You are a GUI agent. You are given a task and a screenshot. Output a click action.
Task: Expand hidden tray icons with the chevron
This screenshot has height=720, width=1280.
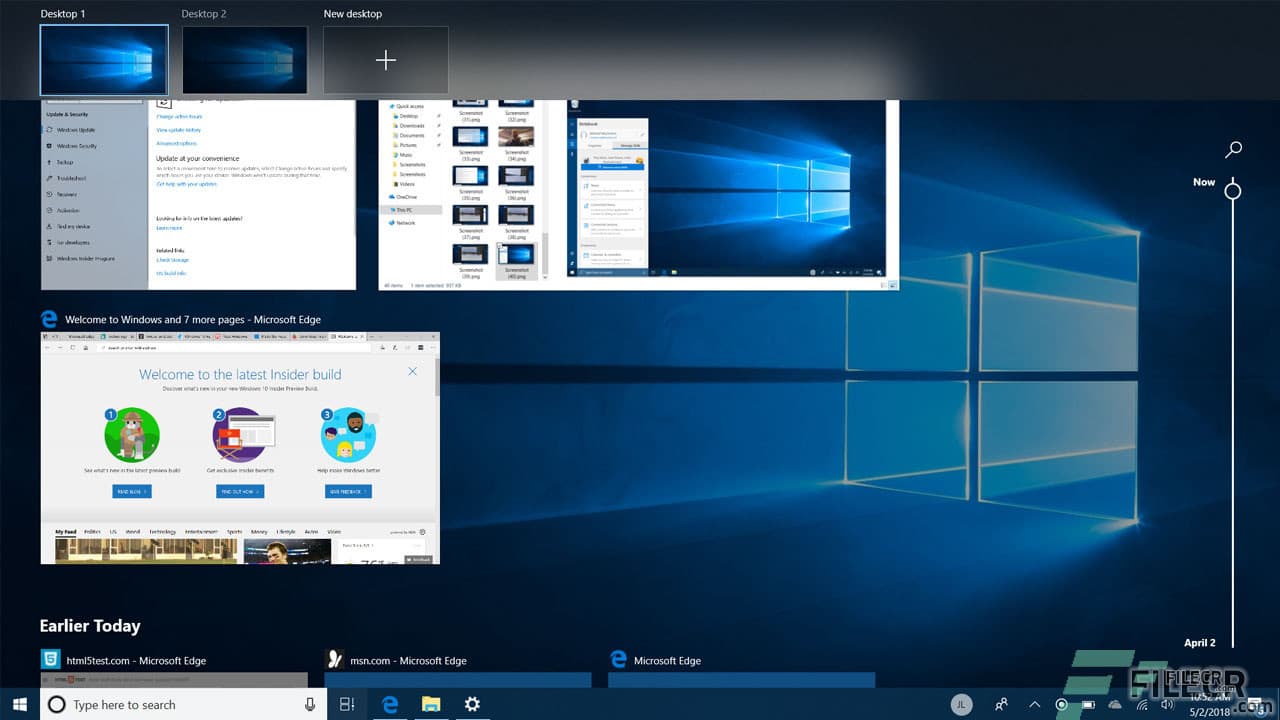(1034, 705)
